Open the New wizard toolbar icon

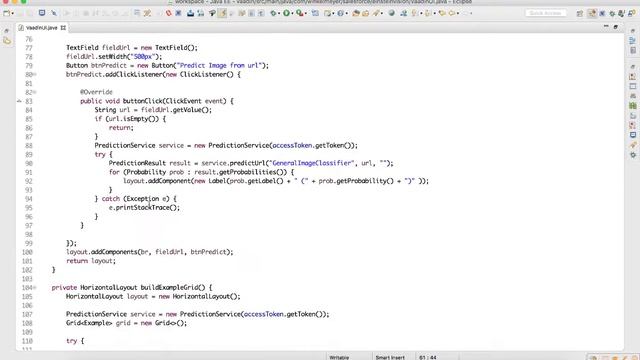click(7, 13)
